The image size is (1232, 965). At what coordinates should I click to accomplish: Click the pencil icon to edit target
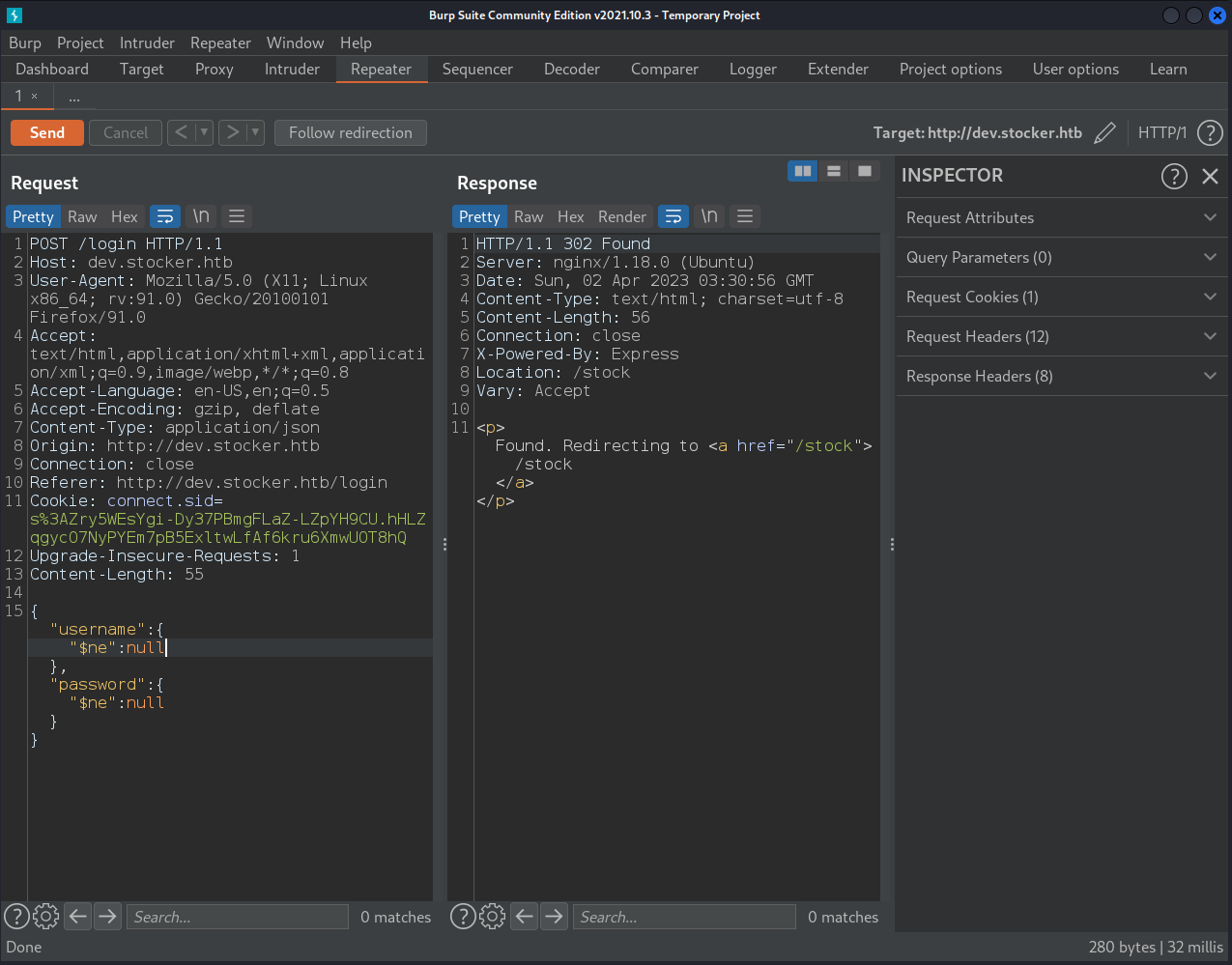tap(1104, 133)
